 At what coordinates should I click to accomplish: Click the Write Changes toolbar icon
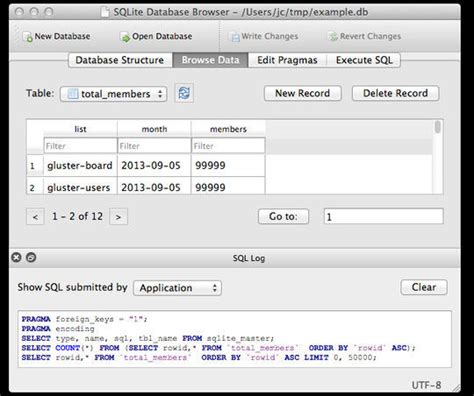coord(235,37)
